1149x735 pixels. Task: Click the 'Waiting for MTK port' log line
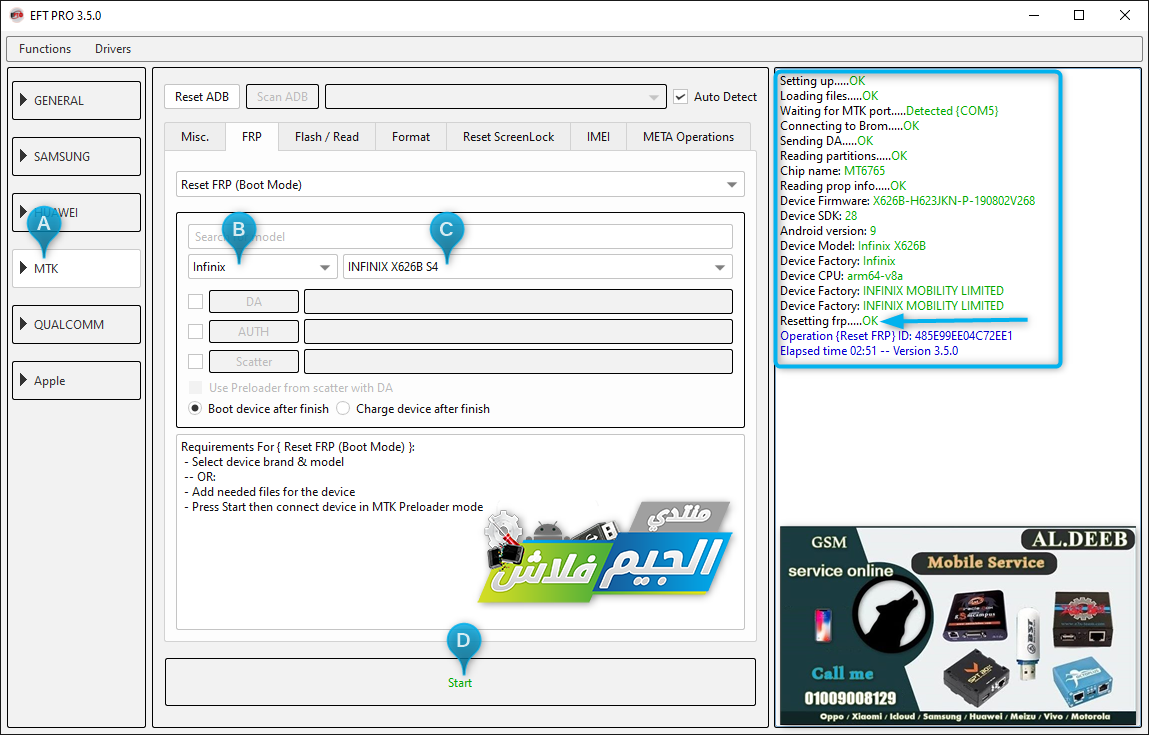[889, 111]
